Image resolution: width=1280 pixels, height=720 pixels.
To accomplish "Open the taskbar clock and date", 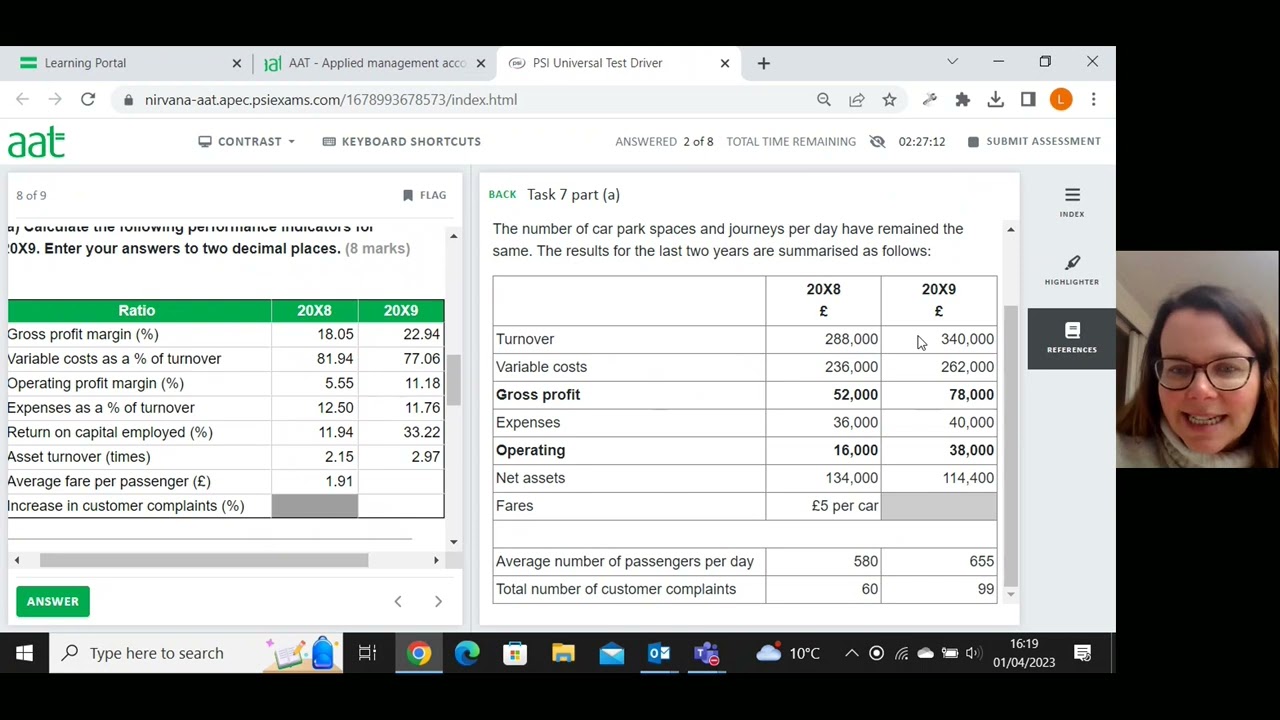I will (x=1024, y=653).
